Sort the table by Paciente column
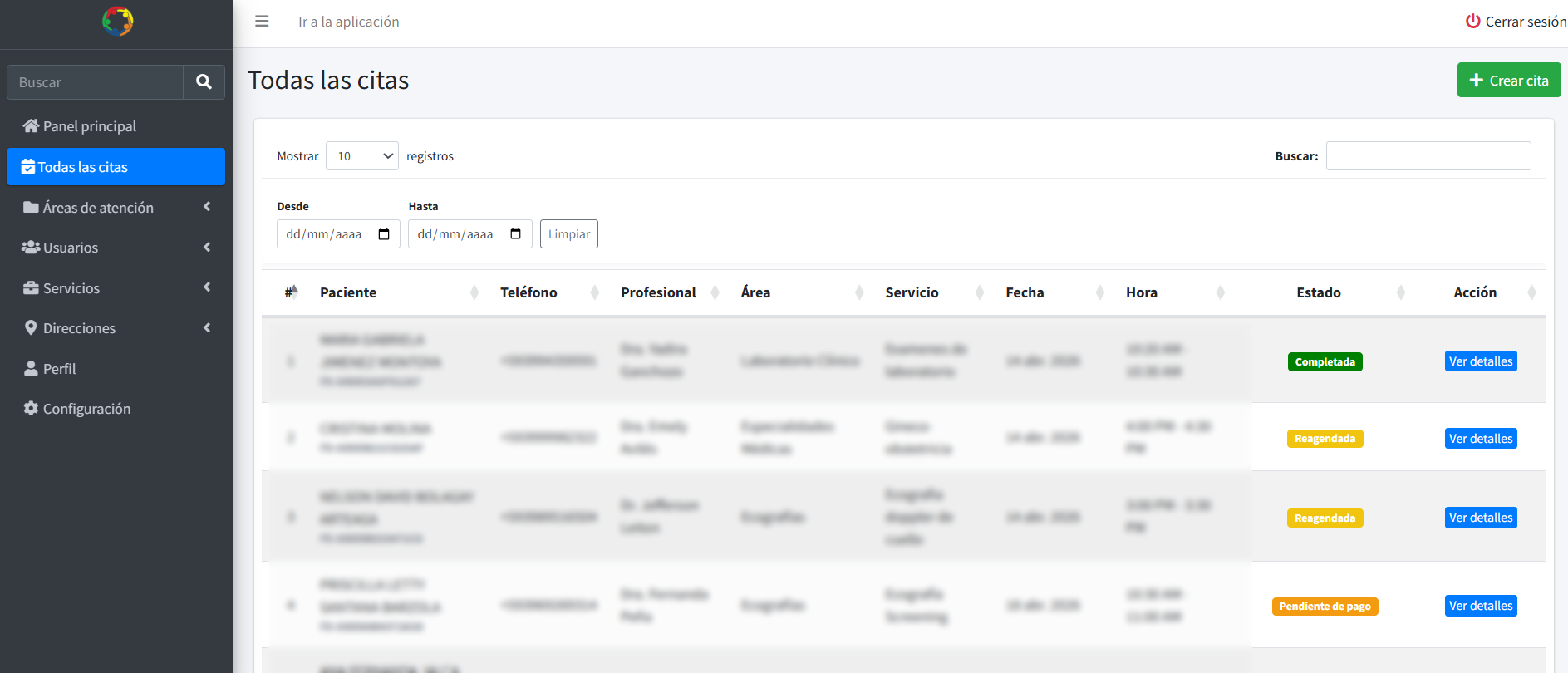1568x673 pixels. coord(348,292)
